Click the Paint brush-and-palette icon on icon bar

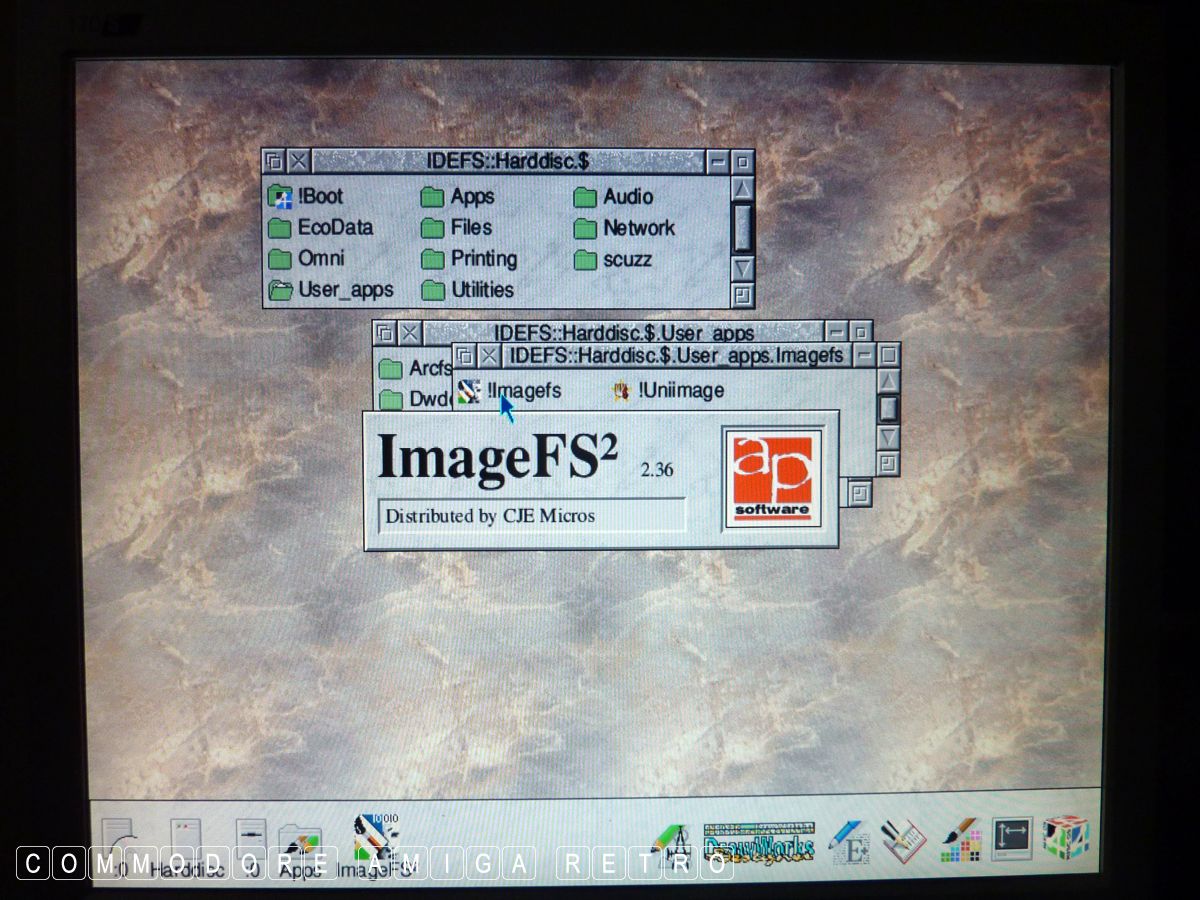click(x=961, y=841)
